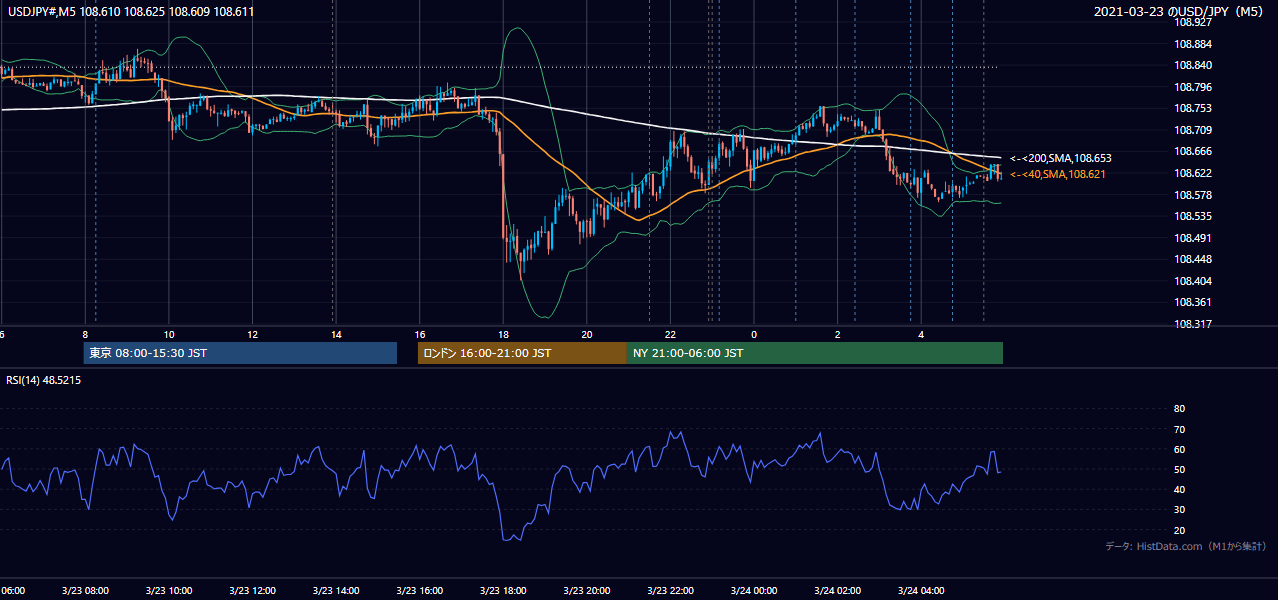The width and height of the screenshot is (1278, 600).
Task: Click the 3/23 20:00 time axis label
Action: 587,591
